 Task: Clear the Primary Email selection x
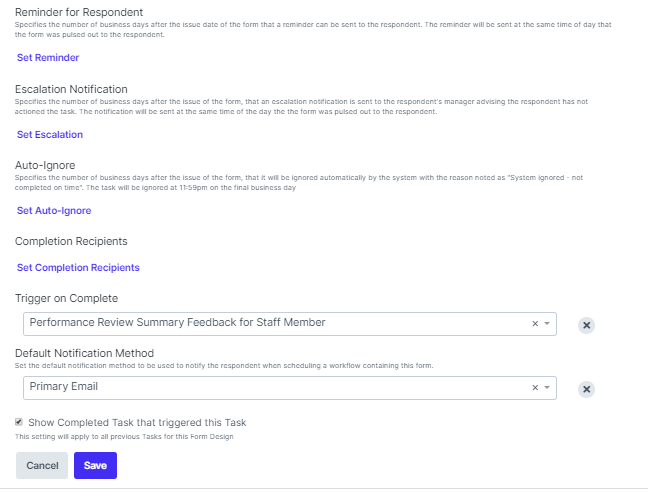pyautogui.click(x=534, y=388)
